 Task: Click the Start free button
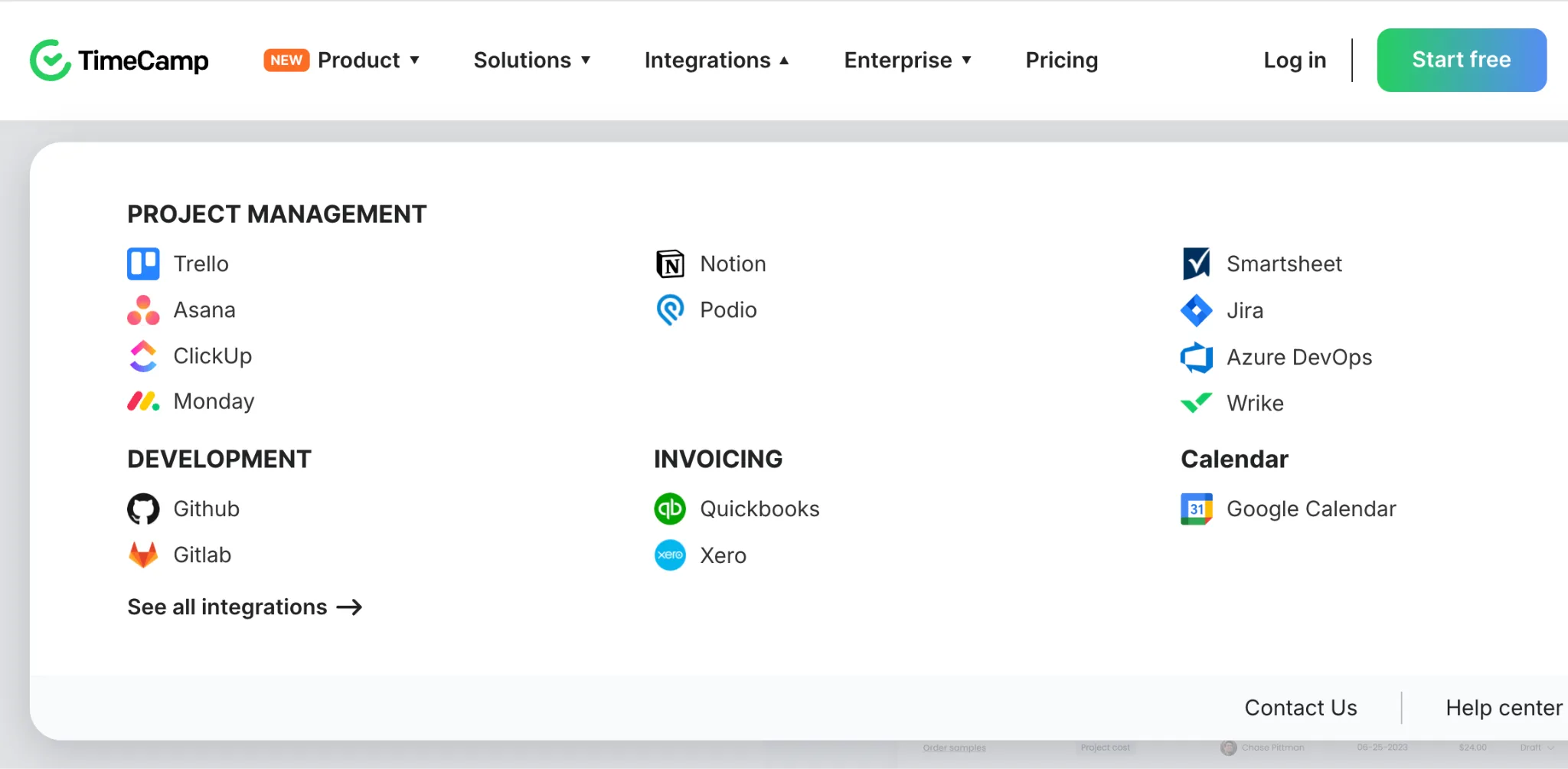pyautogui.click(x=1462, y=60)
